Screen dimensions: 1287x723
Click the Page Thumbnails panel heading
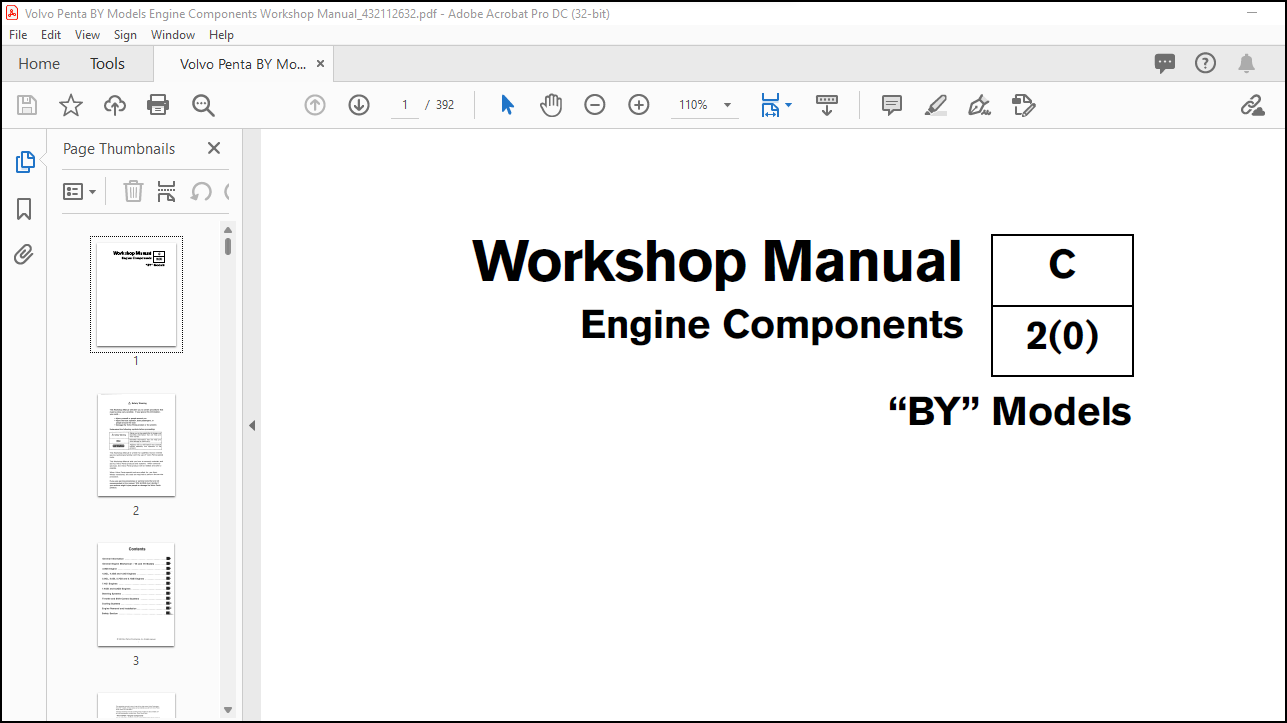[119, 148]
